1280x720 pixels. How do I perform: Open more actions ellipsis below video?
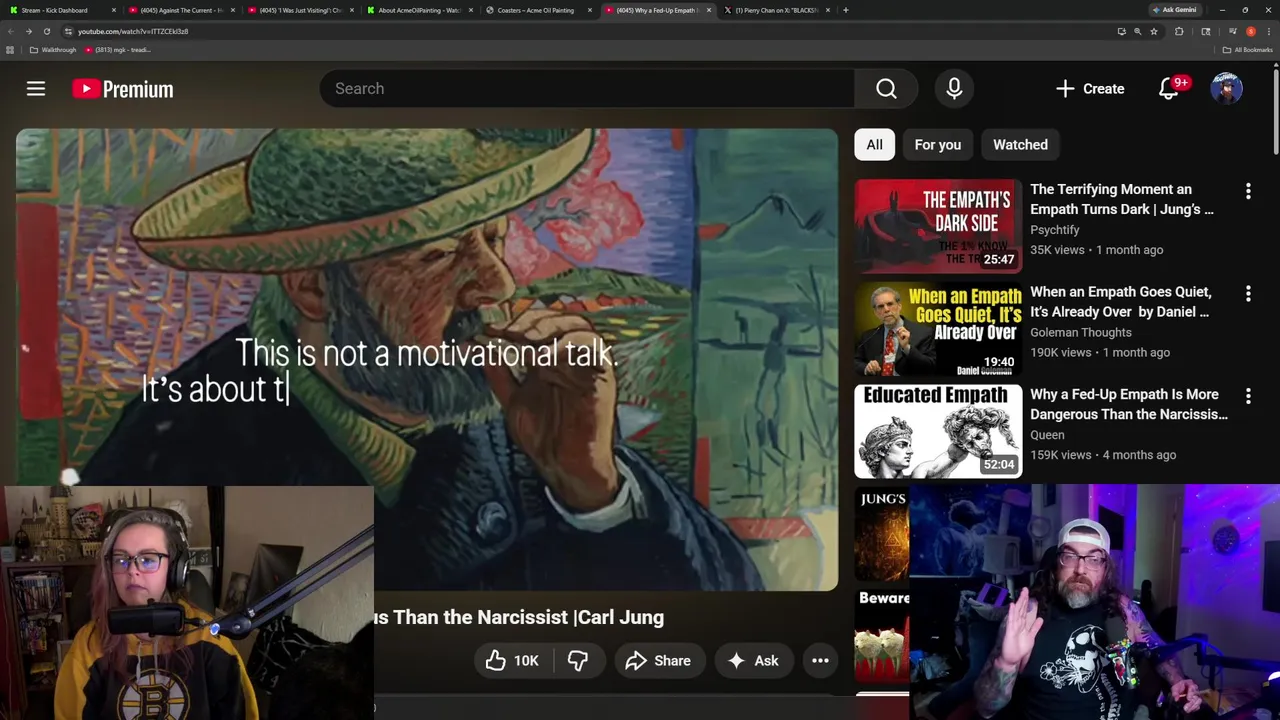820,661
